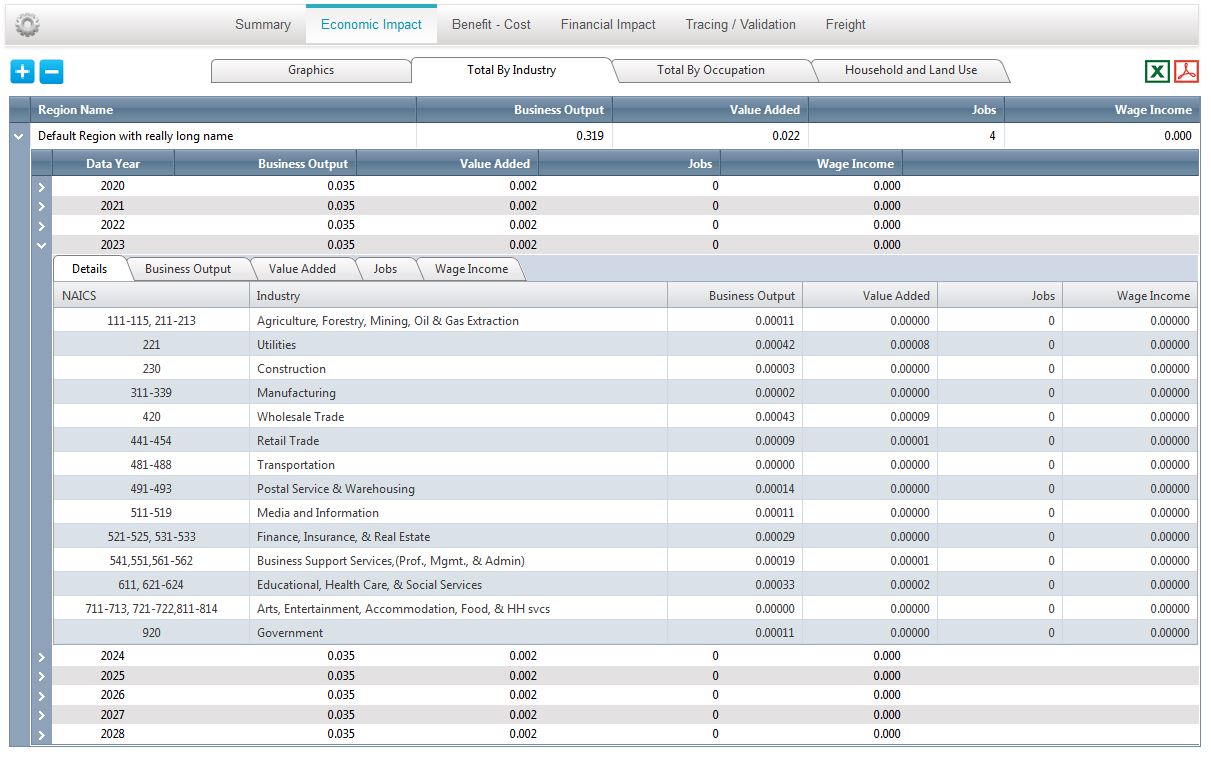The height and width of the screenshot is (757, 1211).
Task: Sort by the Industry column header
Action: (x=458, y=295)
